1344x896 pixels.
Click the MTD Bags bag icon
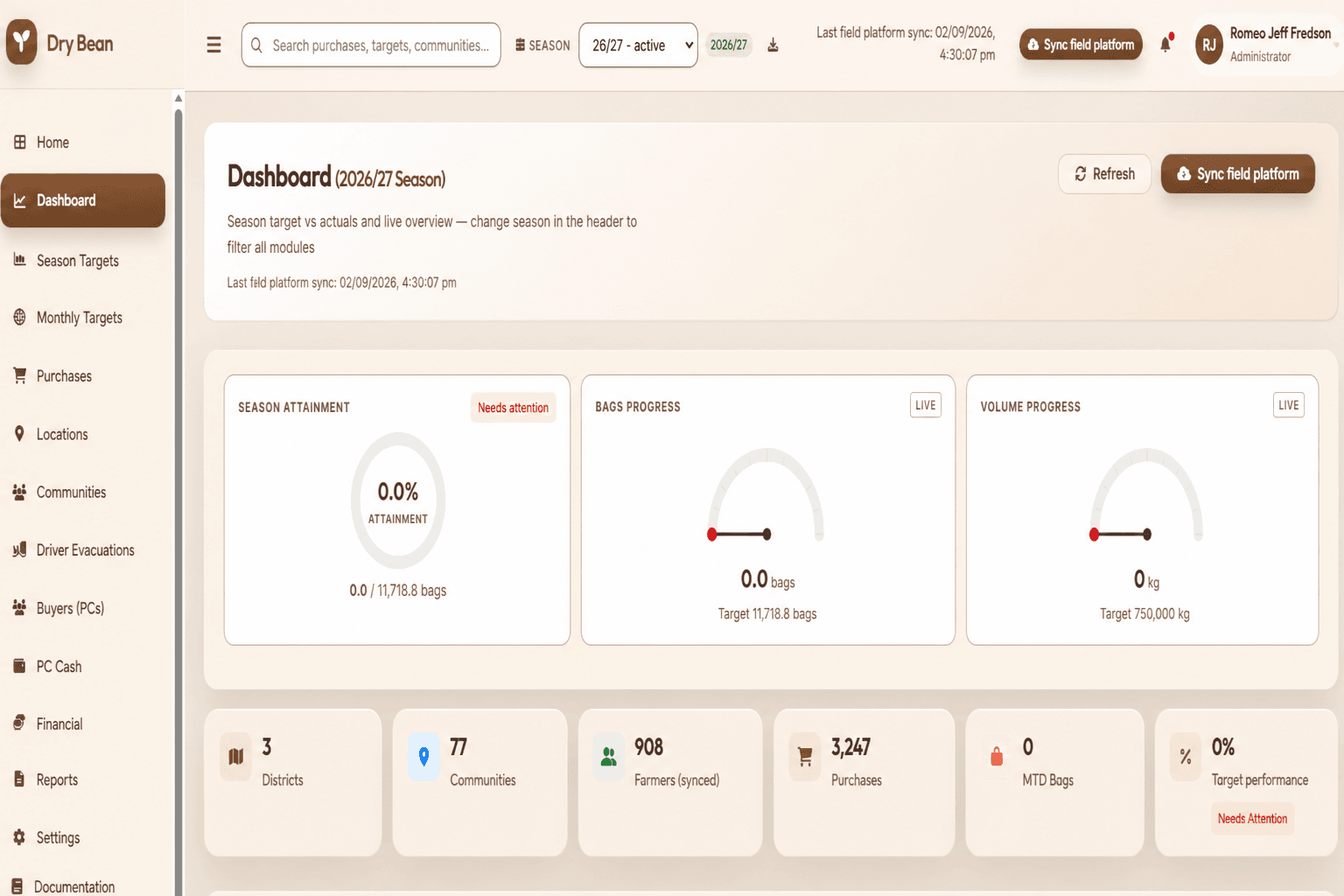(997, 756)
